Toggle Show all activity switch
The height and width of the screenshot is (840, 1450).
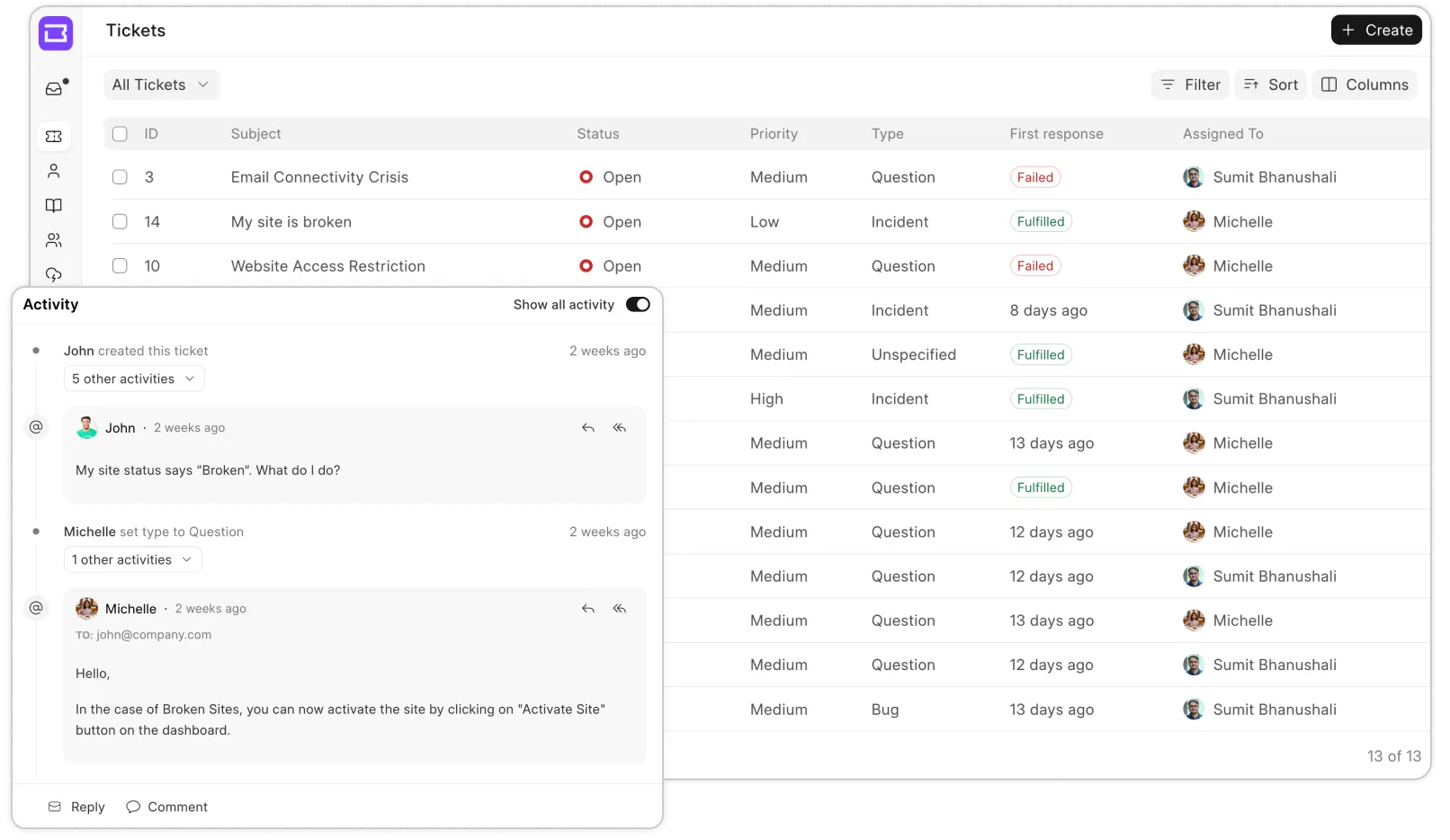coord(638,304)
